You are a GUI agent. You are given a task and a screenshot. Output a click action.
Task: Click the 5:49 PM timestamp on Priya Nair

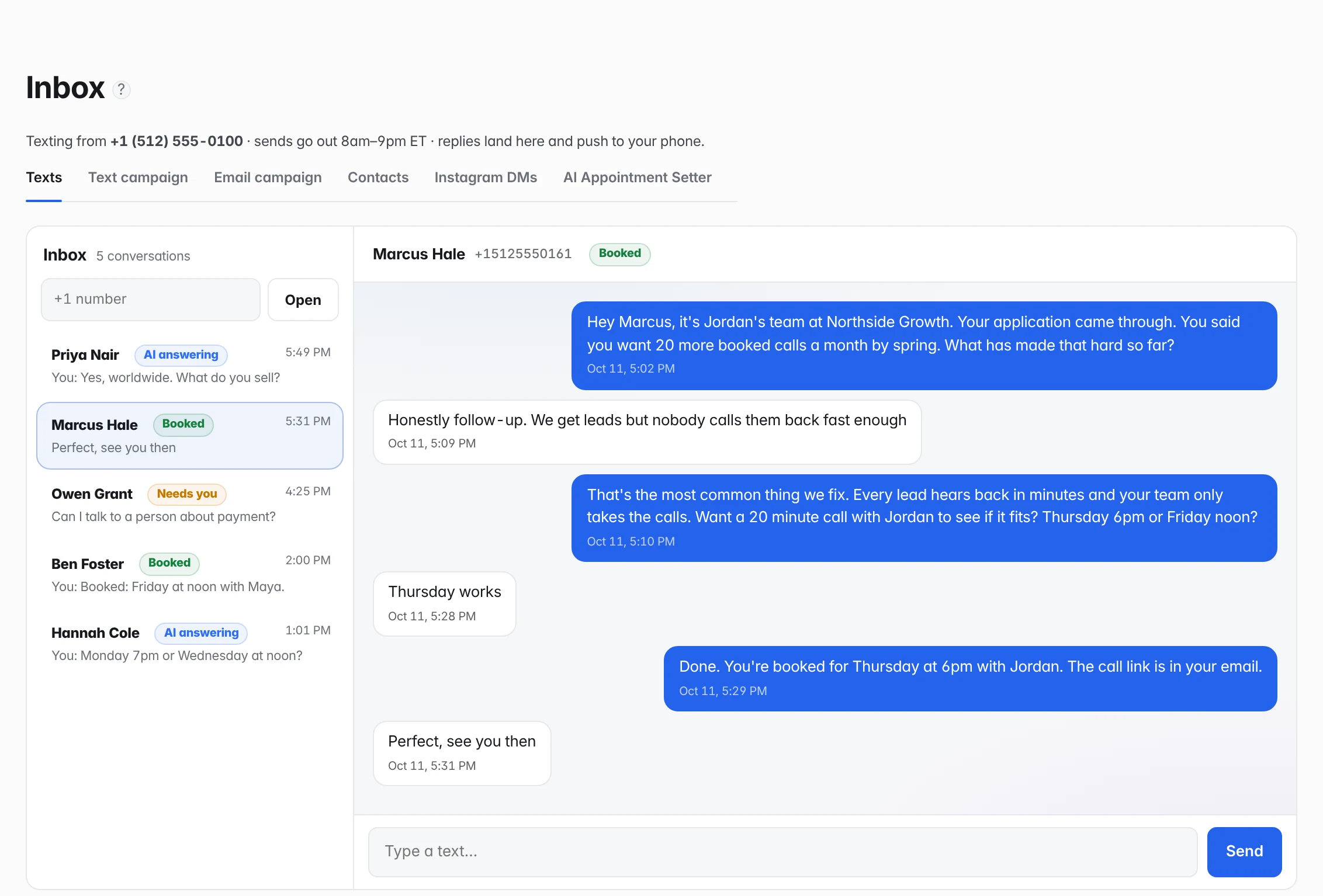tap(308, 353)
